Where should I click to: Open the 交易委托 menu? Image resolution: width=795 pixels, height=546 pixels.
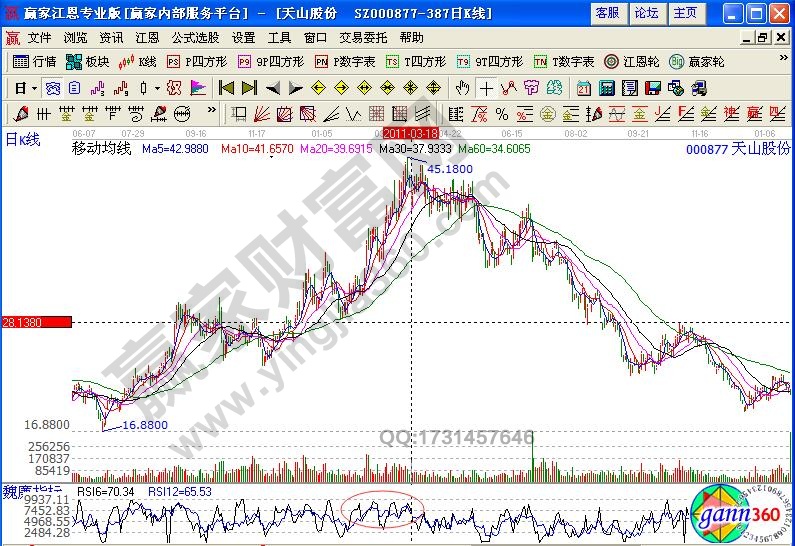(363, 38)
